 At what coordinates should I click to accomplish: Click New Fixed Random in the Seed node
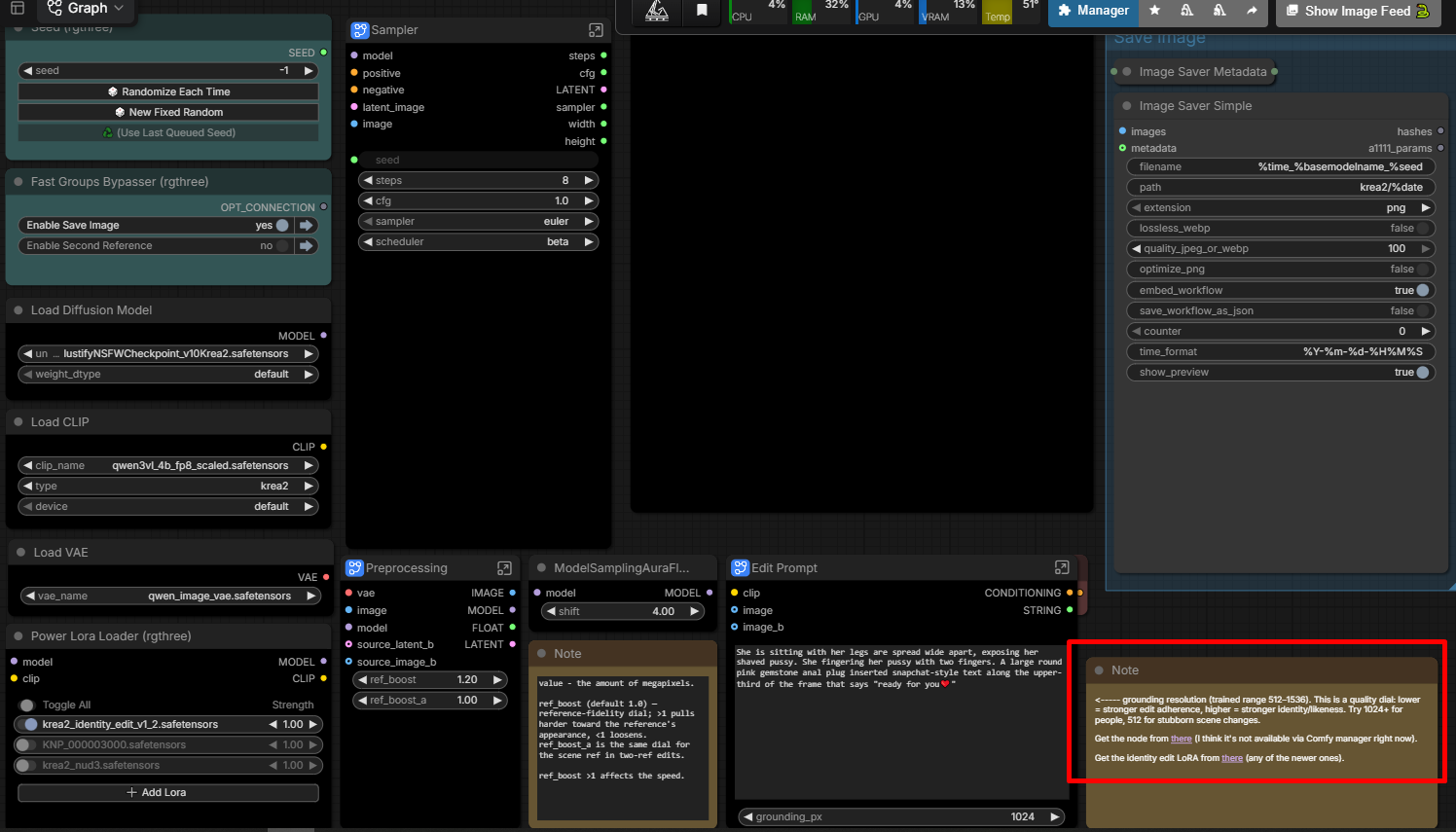[x=168, y=112]
